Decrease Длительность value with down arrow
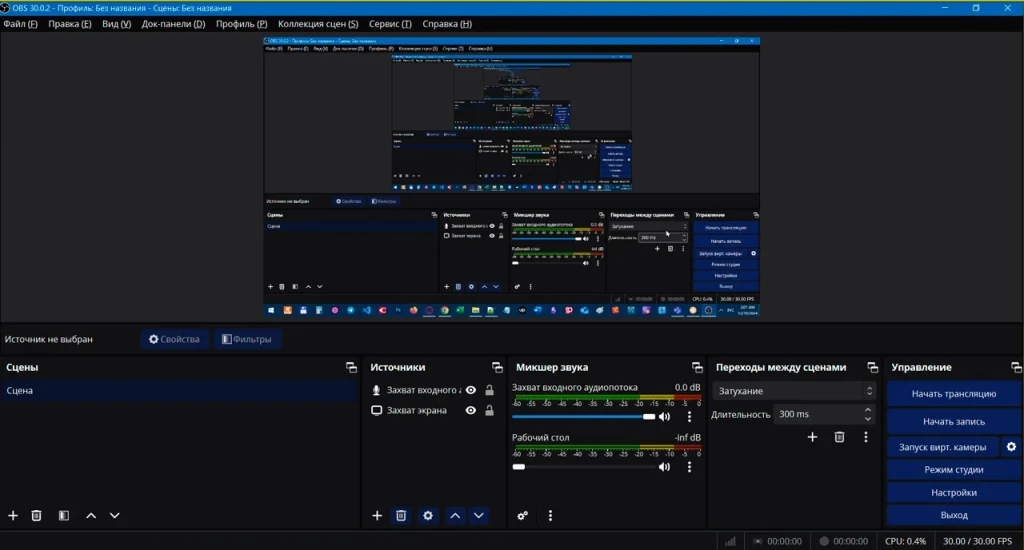The height and width of the screenshot is (550, 1024). (x=867, y=418)
